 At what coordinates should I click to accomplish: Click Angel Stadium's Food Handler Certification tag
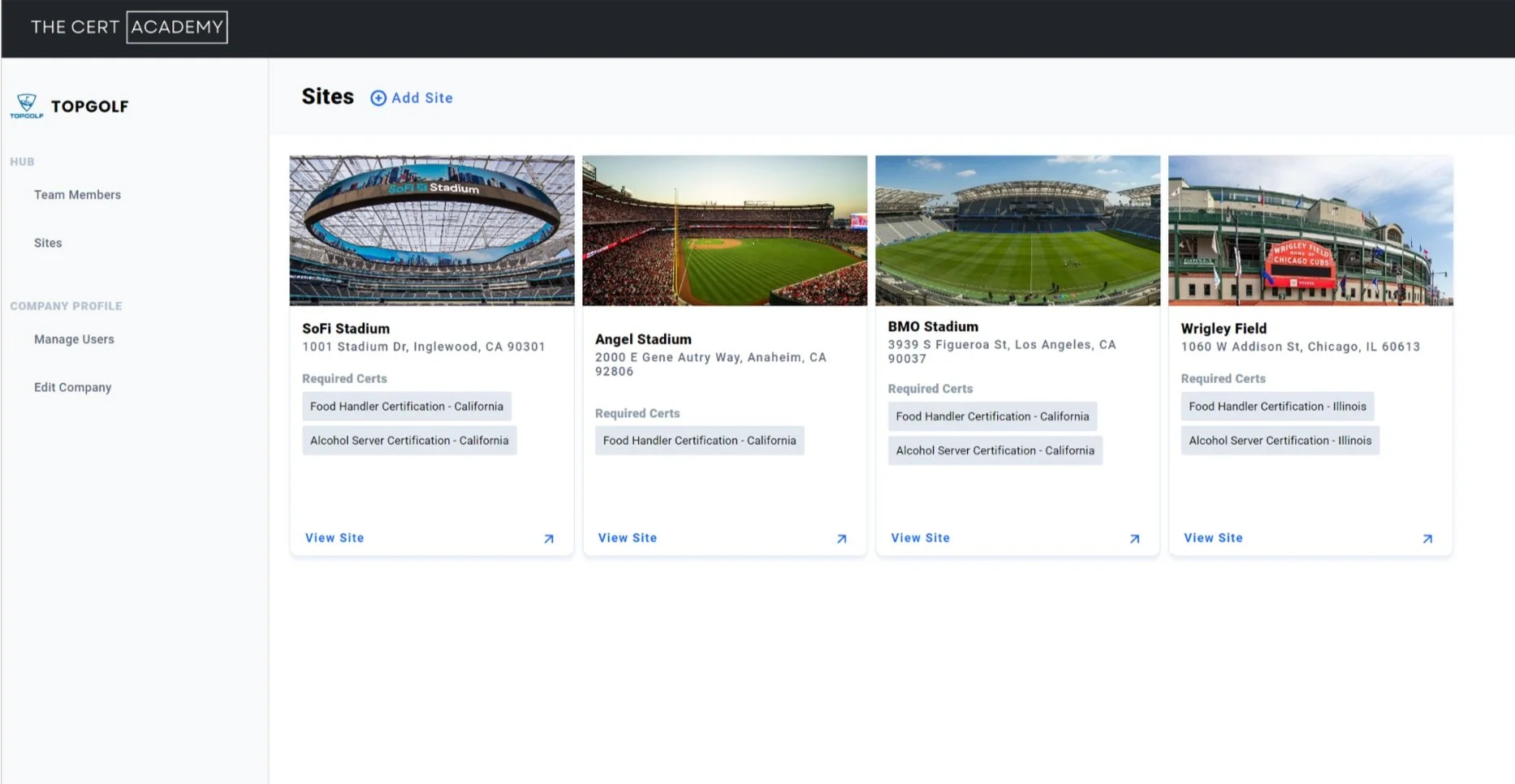pyautogui.click(x=700, y=441)
